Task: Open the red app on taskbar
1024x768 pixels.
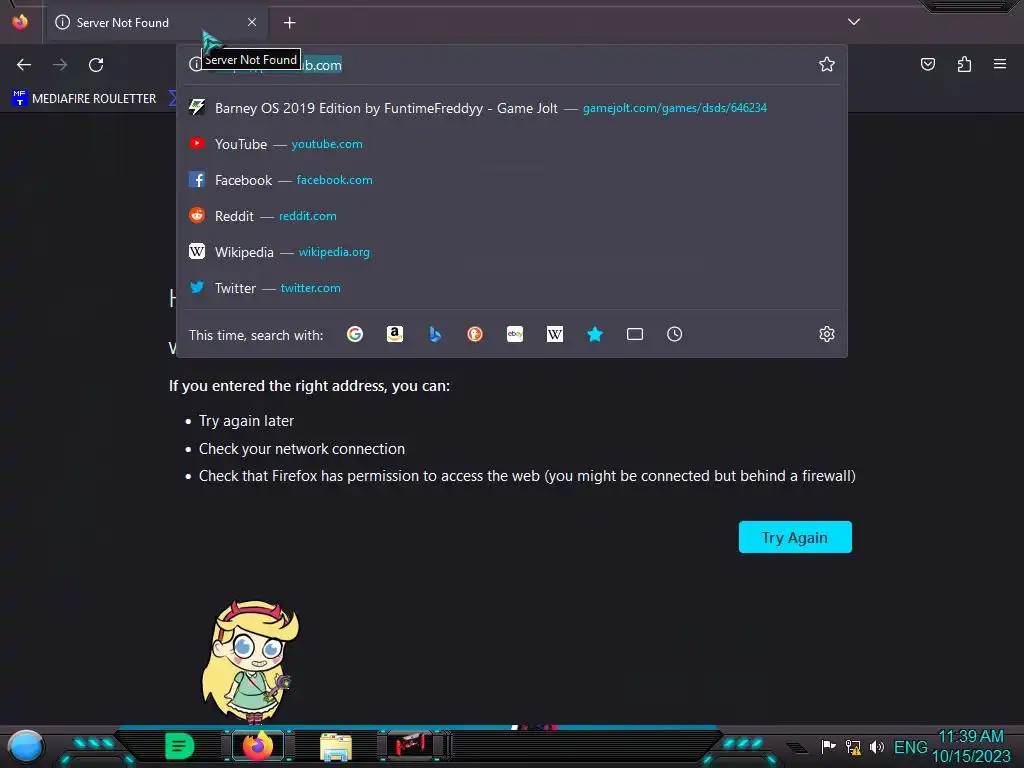Action: (411, 746)
